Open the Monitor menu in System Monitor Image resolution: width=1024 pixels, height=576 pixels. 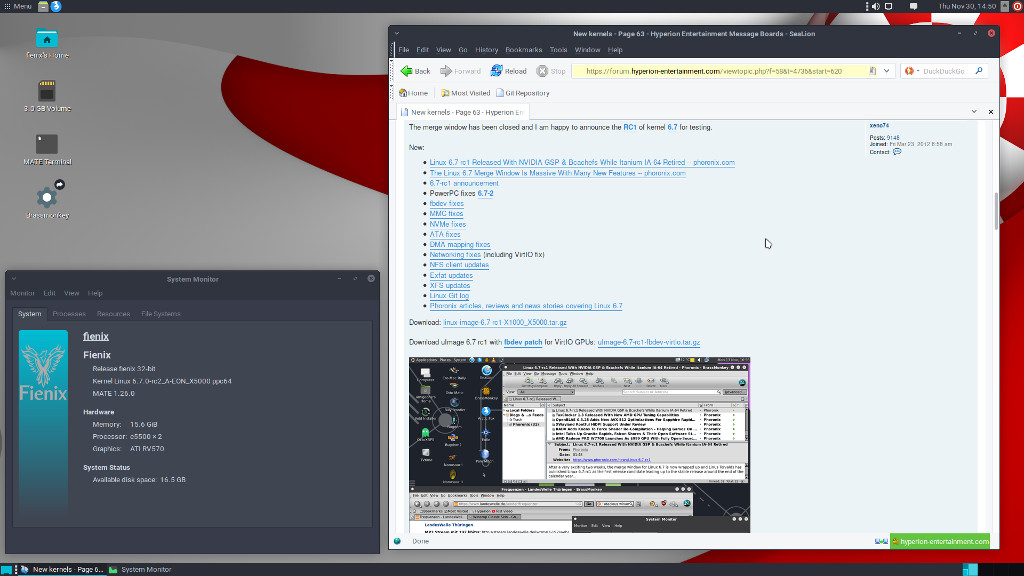pos(22,293)
